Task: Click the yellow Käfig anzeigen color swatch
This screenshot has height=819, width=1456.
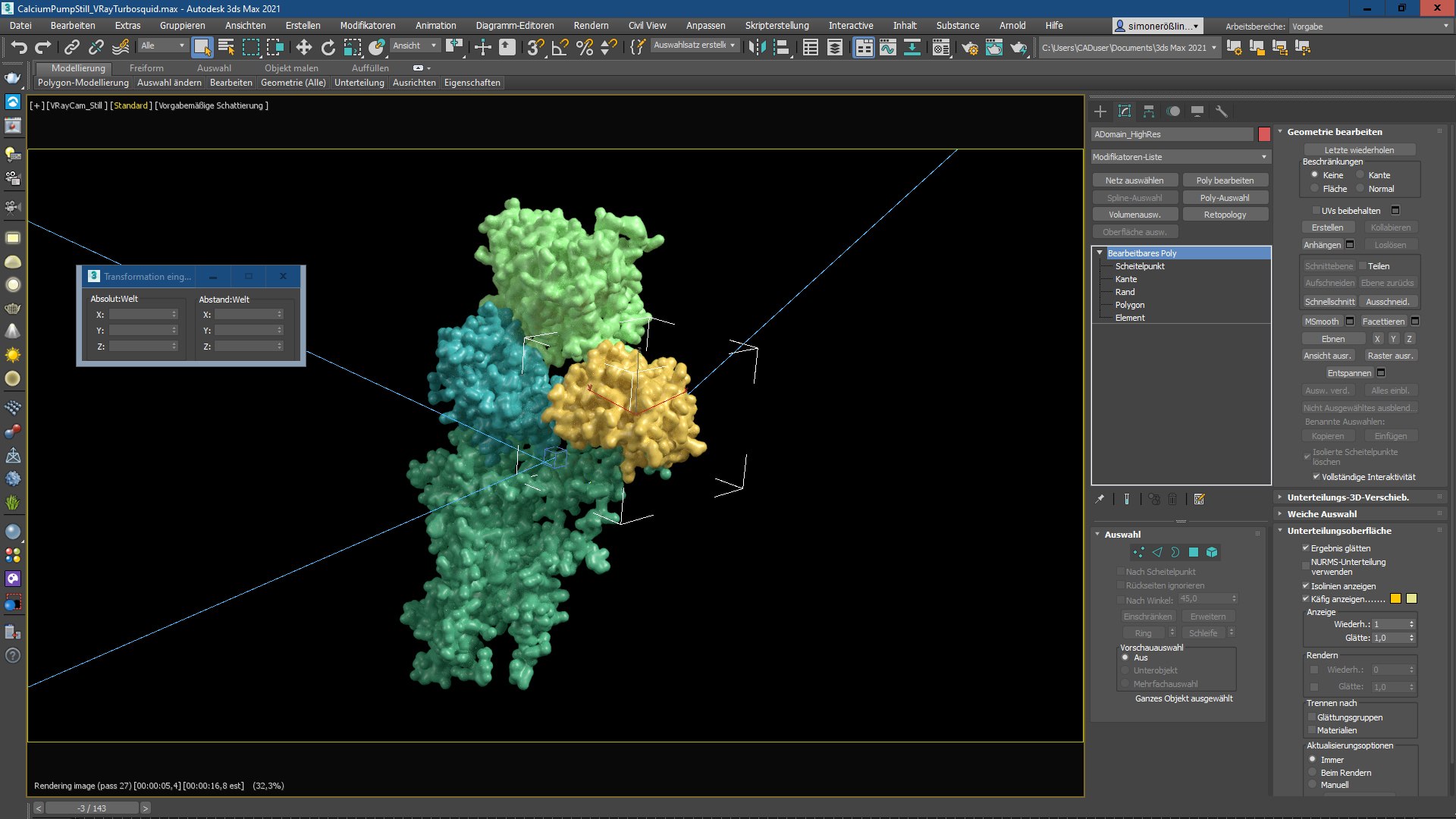Action: (1395, 598)
